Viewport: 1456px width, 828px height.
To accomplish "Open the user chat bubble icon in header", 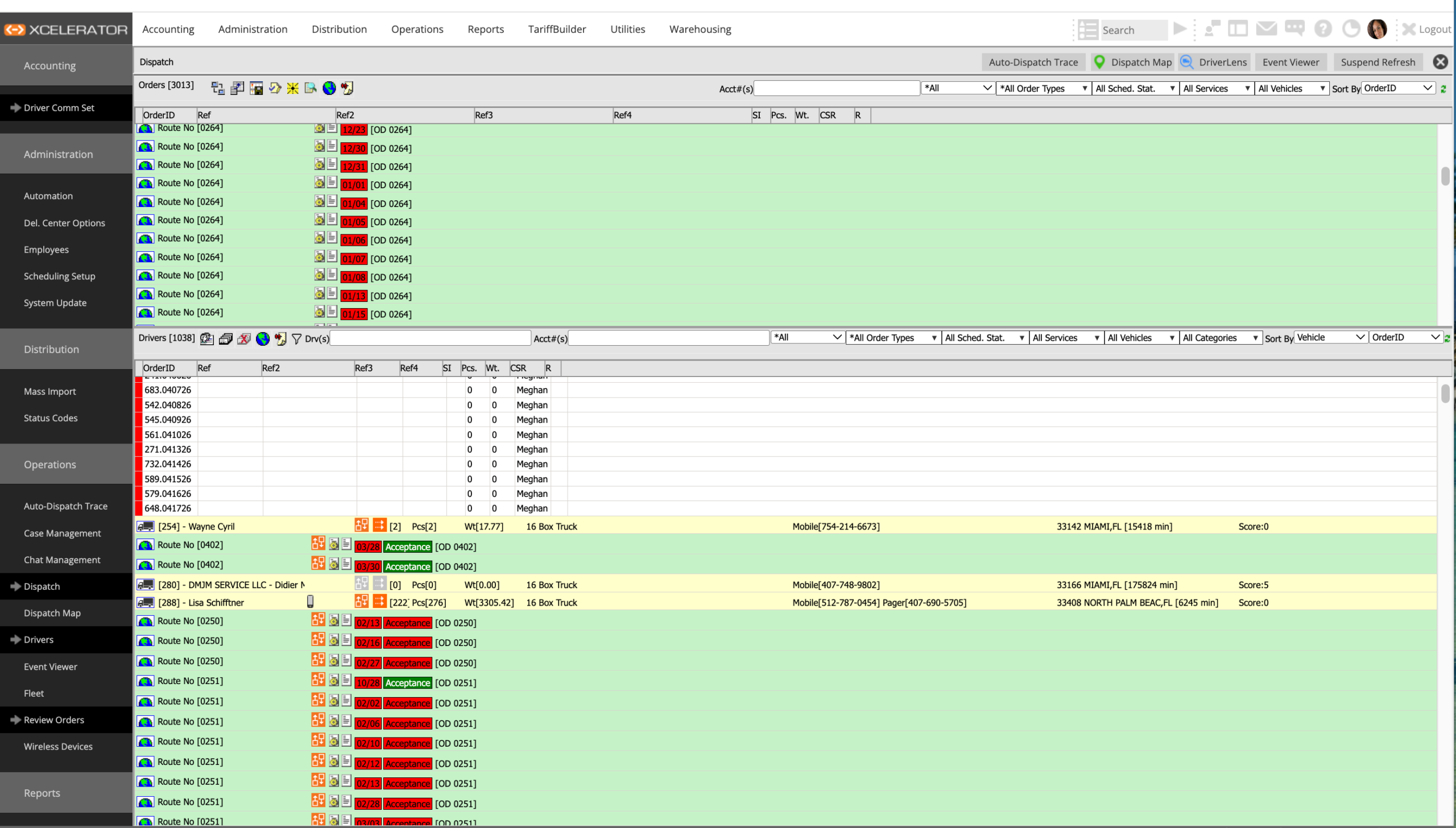I will point(1212,28).
